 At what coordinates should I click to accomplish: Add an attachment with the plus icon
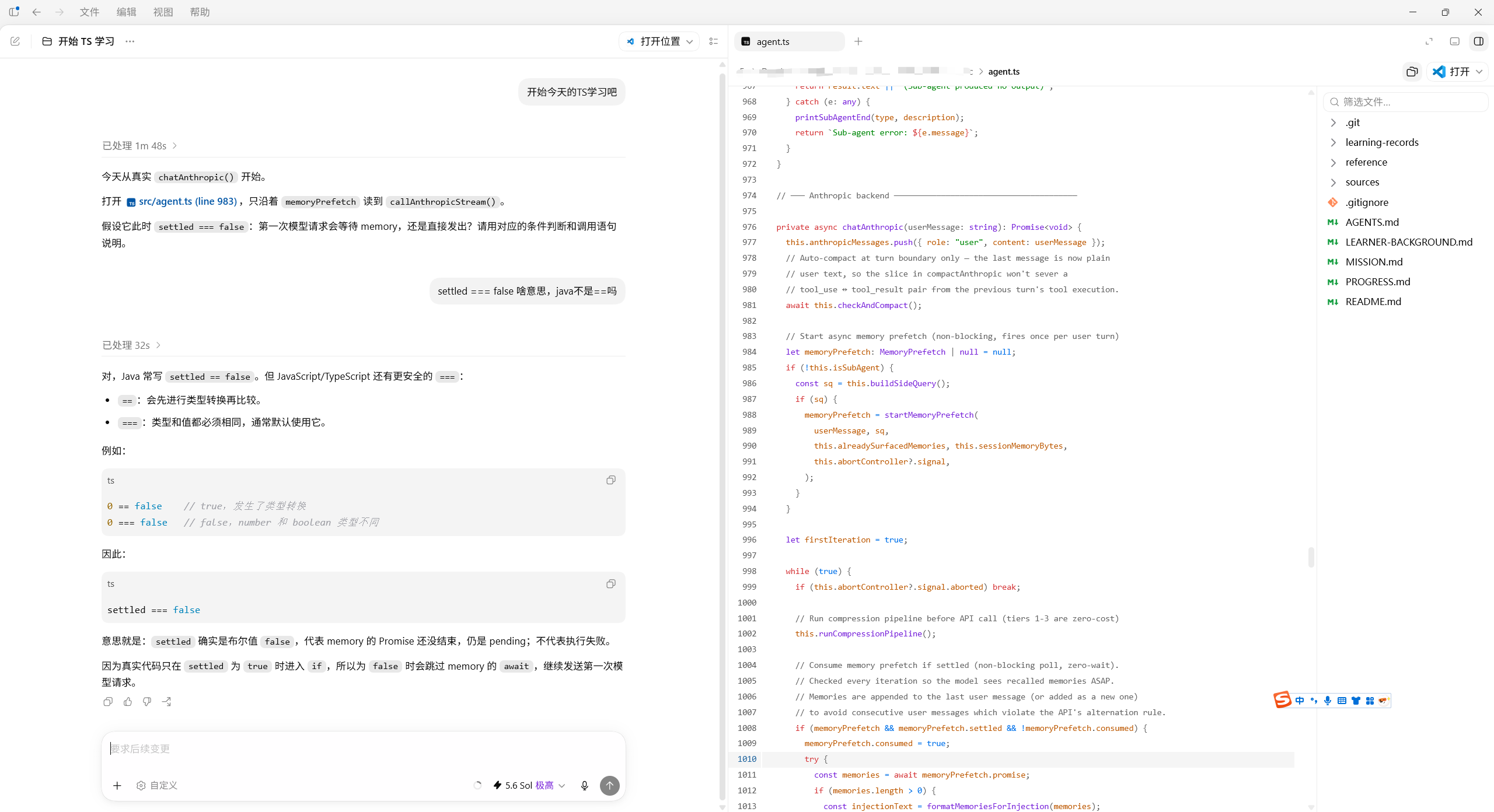point(117,786)
